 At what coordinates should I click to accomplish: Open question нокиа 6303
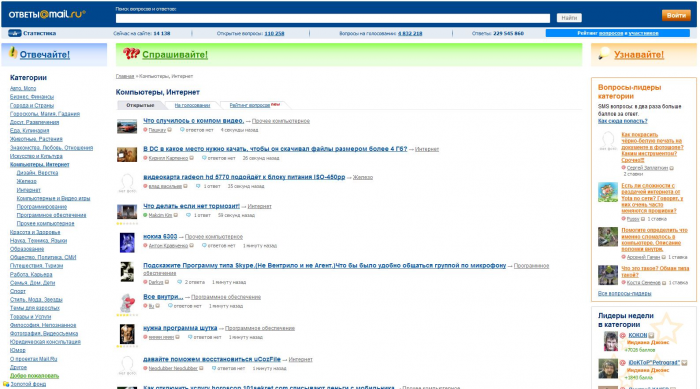tap(160, 236)
